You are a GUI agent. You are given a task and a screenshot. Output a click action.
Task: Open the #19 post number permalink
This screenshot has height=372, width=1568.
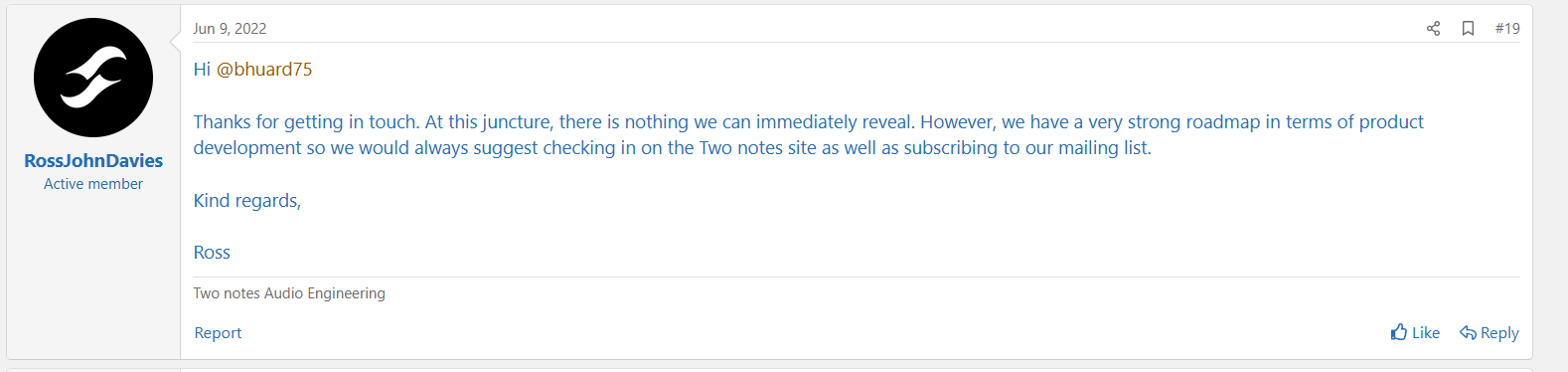click(x=1507, y=28)
